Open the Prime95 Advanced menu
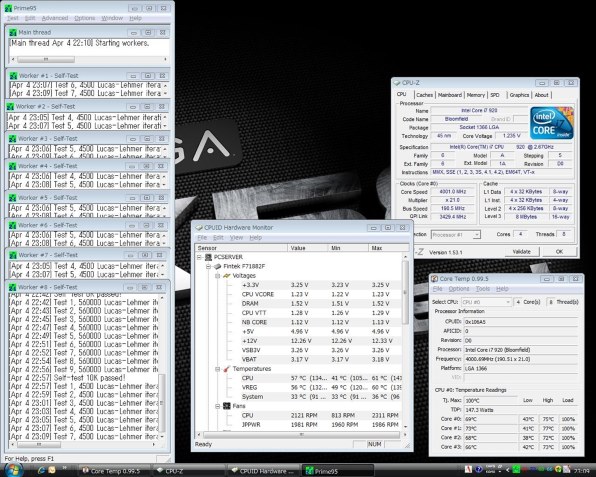This screenshot has width=596, height=477. (x=55, y=18)
